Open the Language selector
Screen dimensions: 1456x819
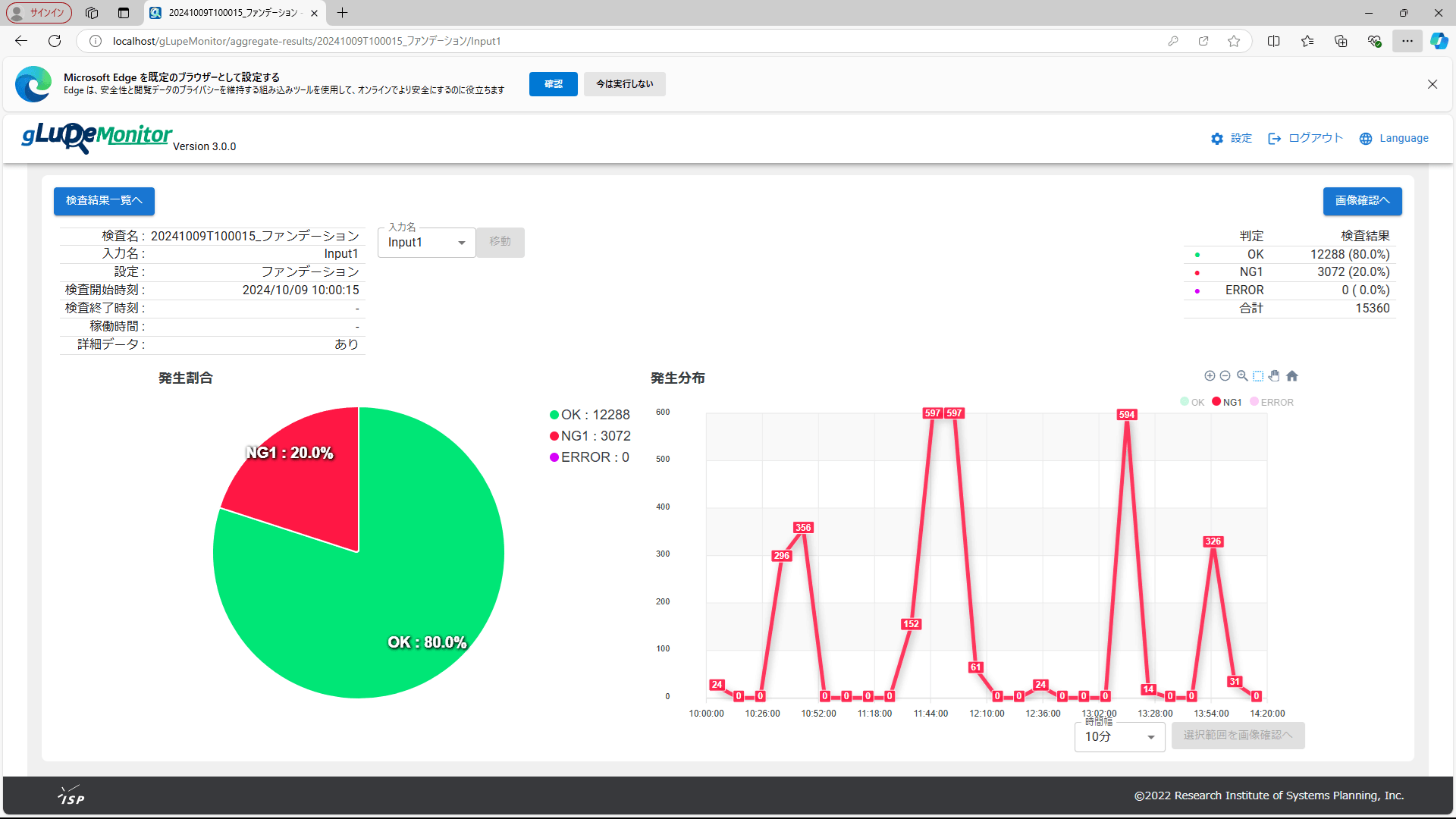[1394, 139]
